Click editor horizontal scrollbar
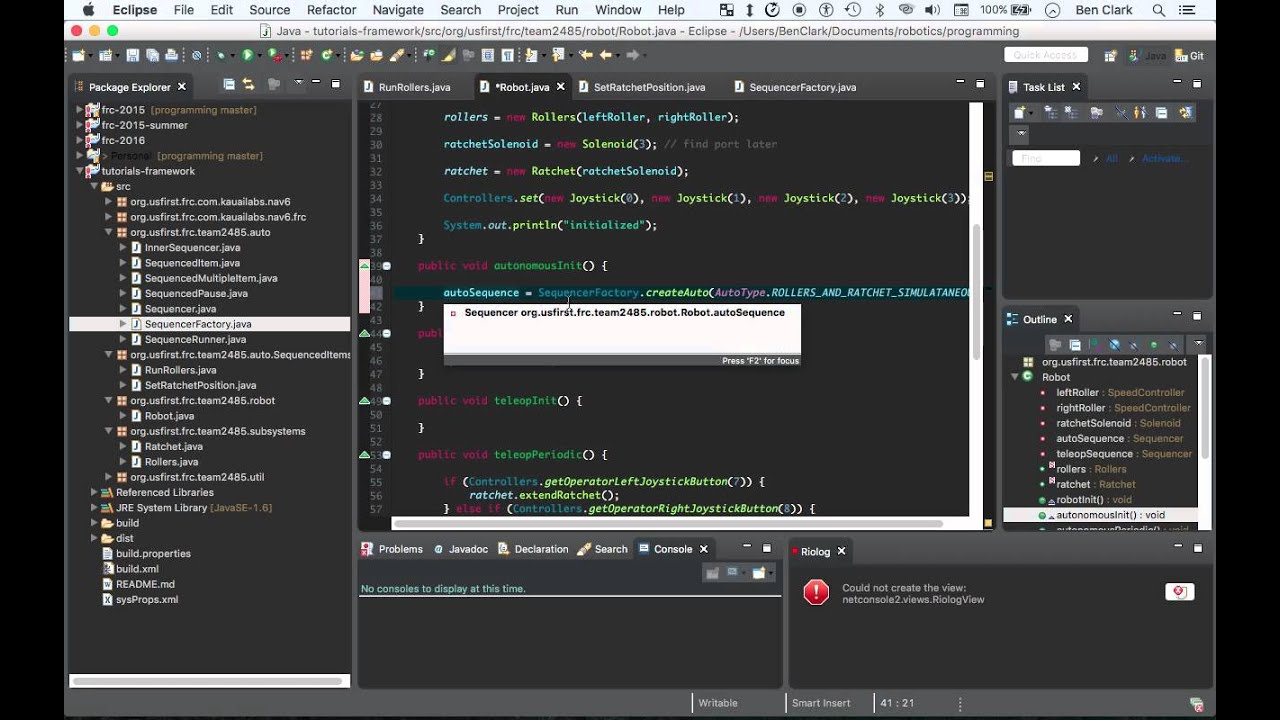The image size is (1280, 720). click(x=667, y=523)
